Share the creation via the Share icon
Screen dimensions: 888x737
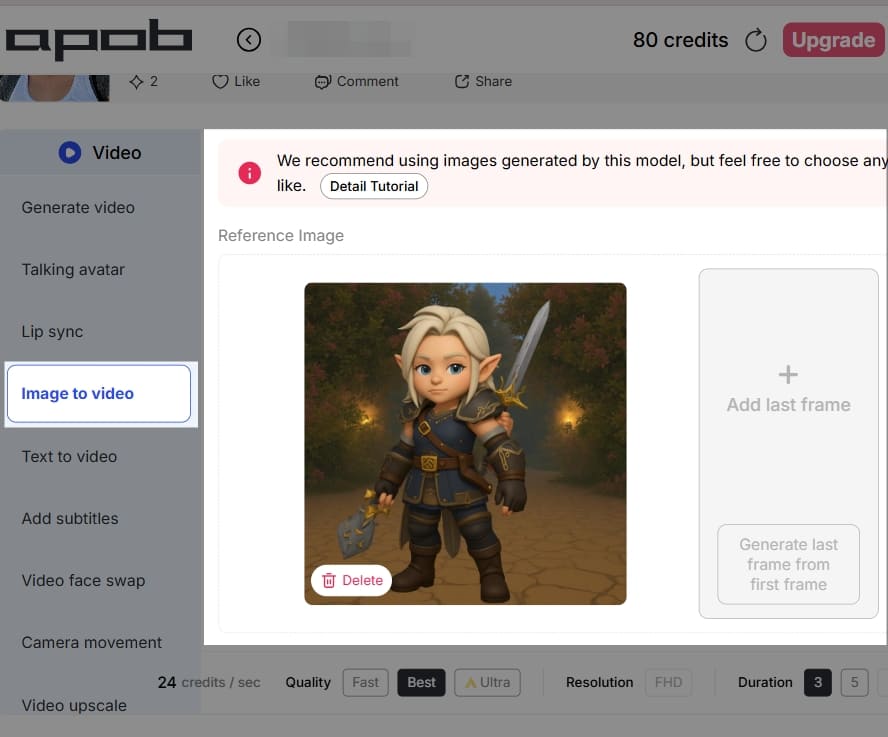[x=462, y=82]
